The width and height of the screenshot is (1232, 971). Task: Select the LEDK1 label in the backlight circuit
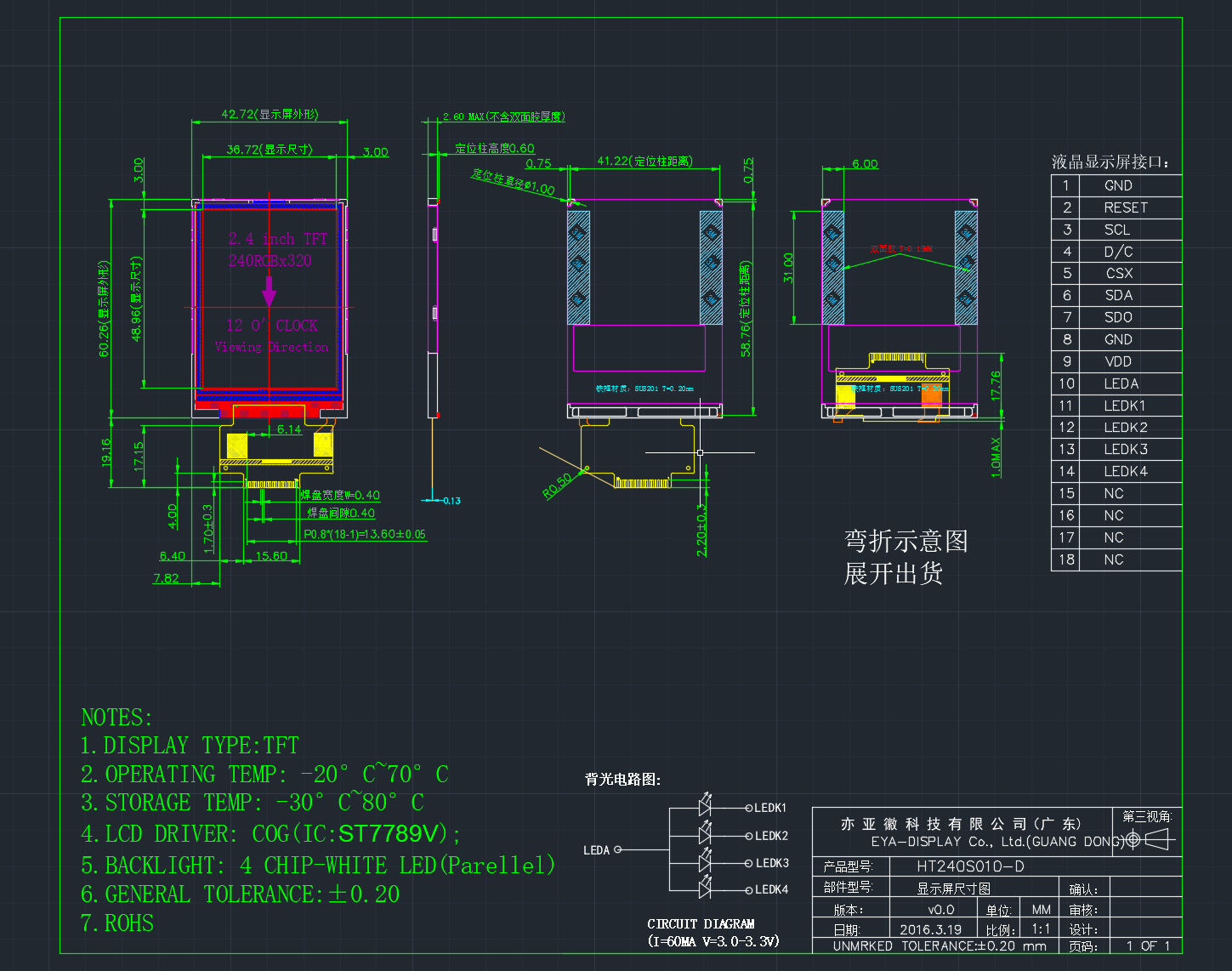coord(770,808)
